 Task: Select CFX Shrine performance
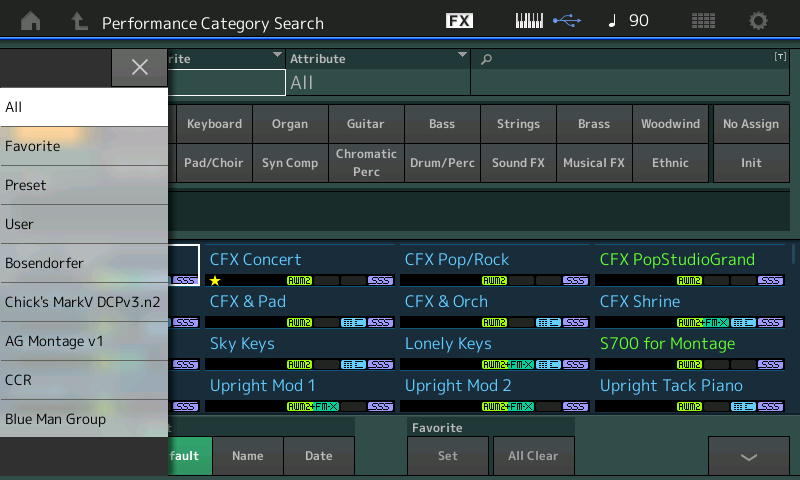[690, 308]
